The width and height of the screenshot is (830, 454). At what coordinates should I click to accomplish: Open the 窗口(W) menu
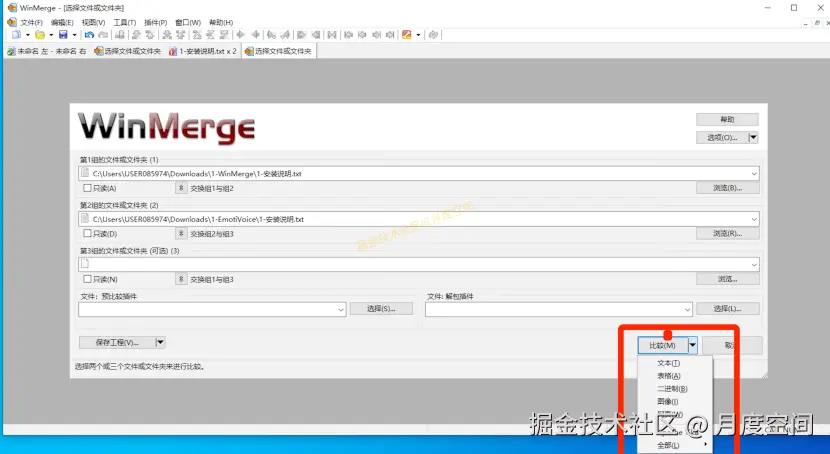tap(188, 22)
